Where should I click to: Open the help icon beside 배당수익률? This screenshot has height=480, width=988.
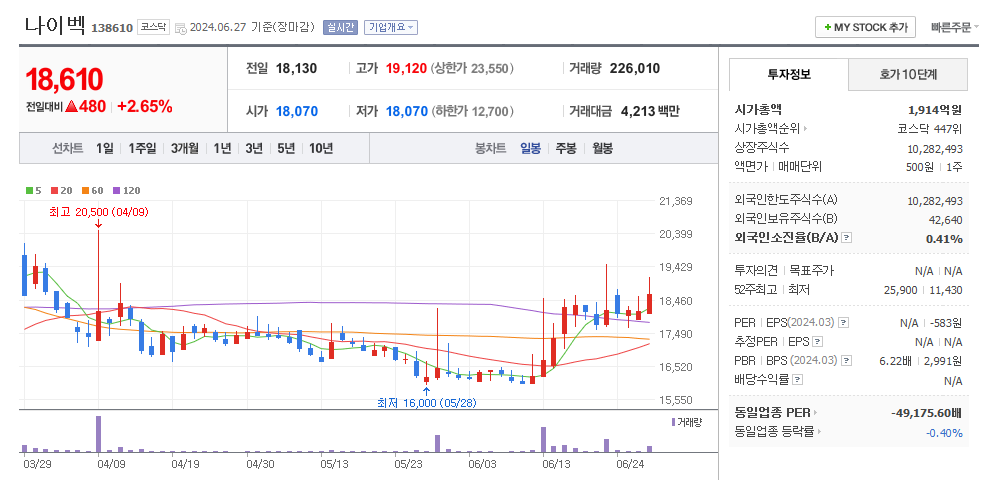(x=797, y=380)
